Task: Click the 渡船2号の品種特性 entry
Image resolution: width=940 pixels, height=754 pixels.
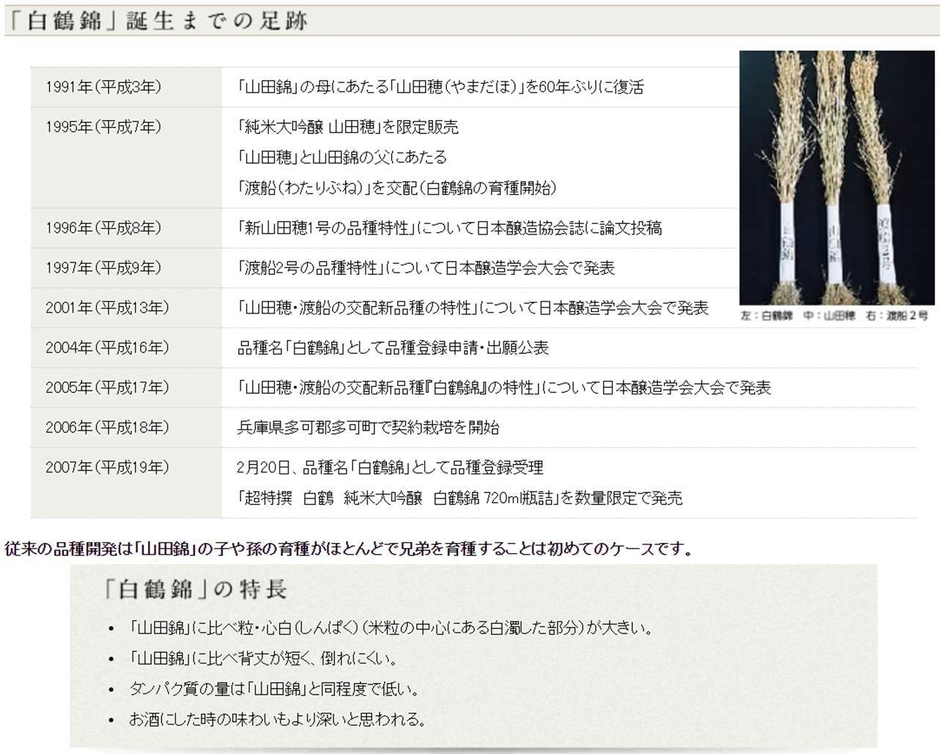Action: tap(425, 268)
